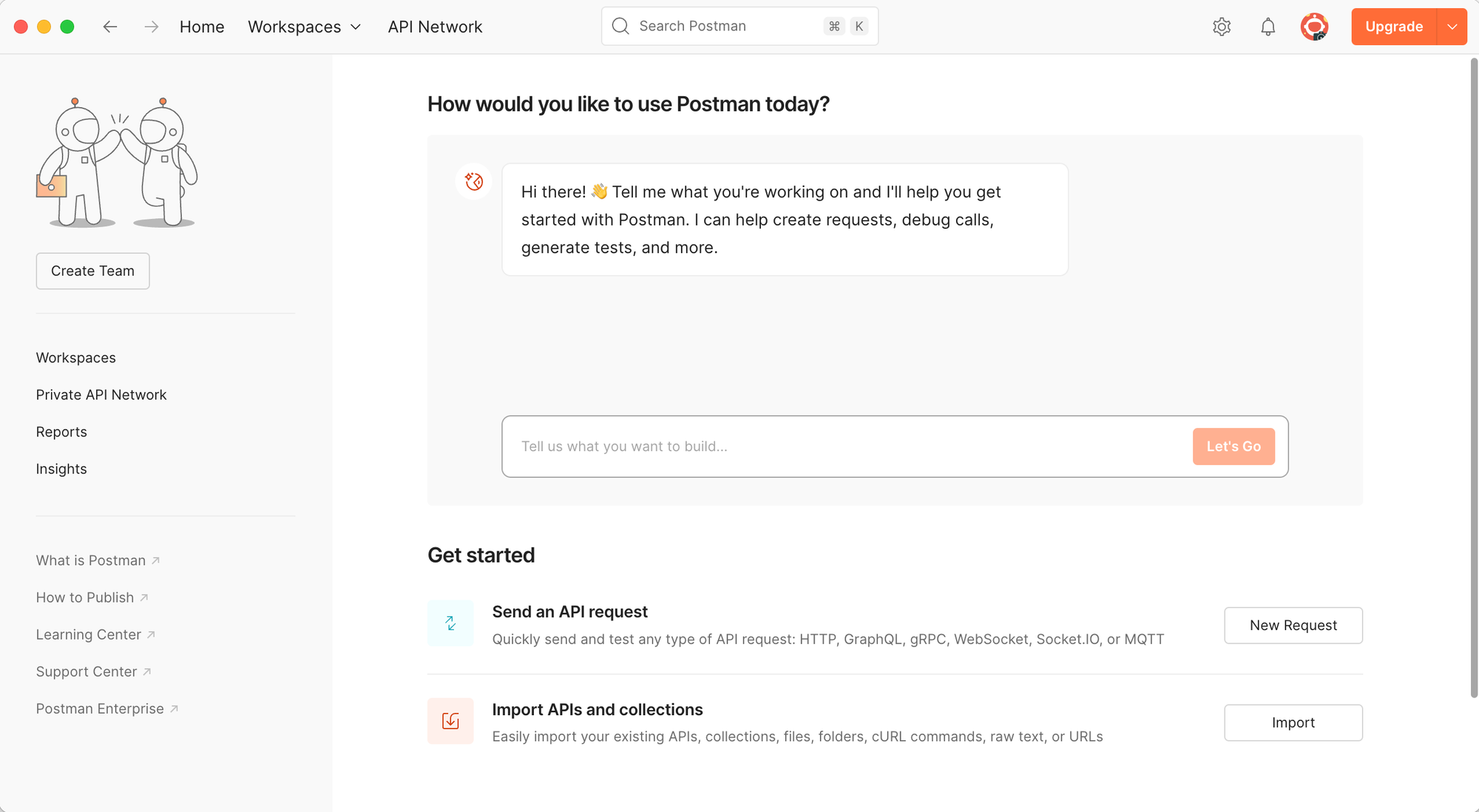Click the back navigation arrow
The image size is (1479, 812).
110,27
